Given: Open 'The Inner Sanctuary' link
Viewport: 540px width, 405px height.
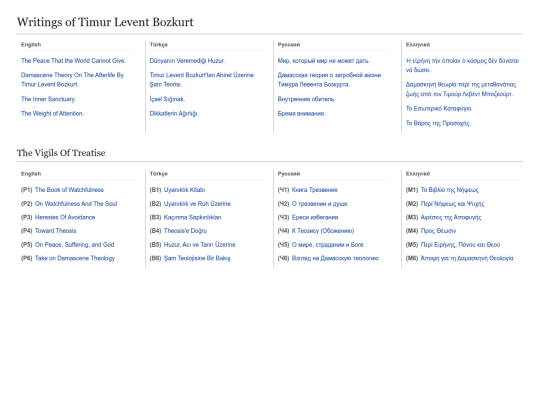Looking at the screenshot, I should (x=48, y=99).
